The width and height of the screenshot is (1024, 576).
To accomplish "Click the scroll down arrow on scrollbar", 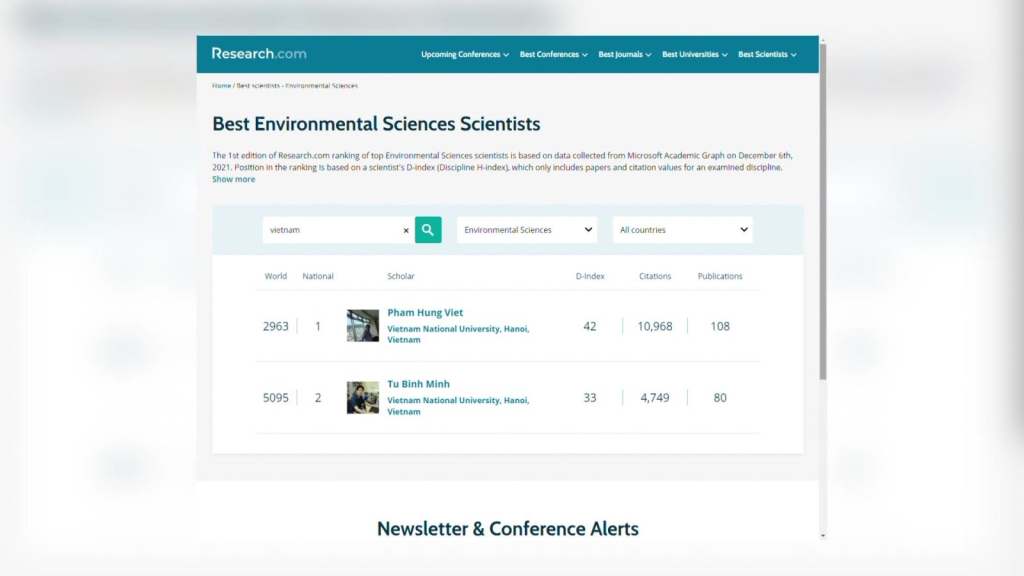I will click(823, 536).
